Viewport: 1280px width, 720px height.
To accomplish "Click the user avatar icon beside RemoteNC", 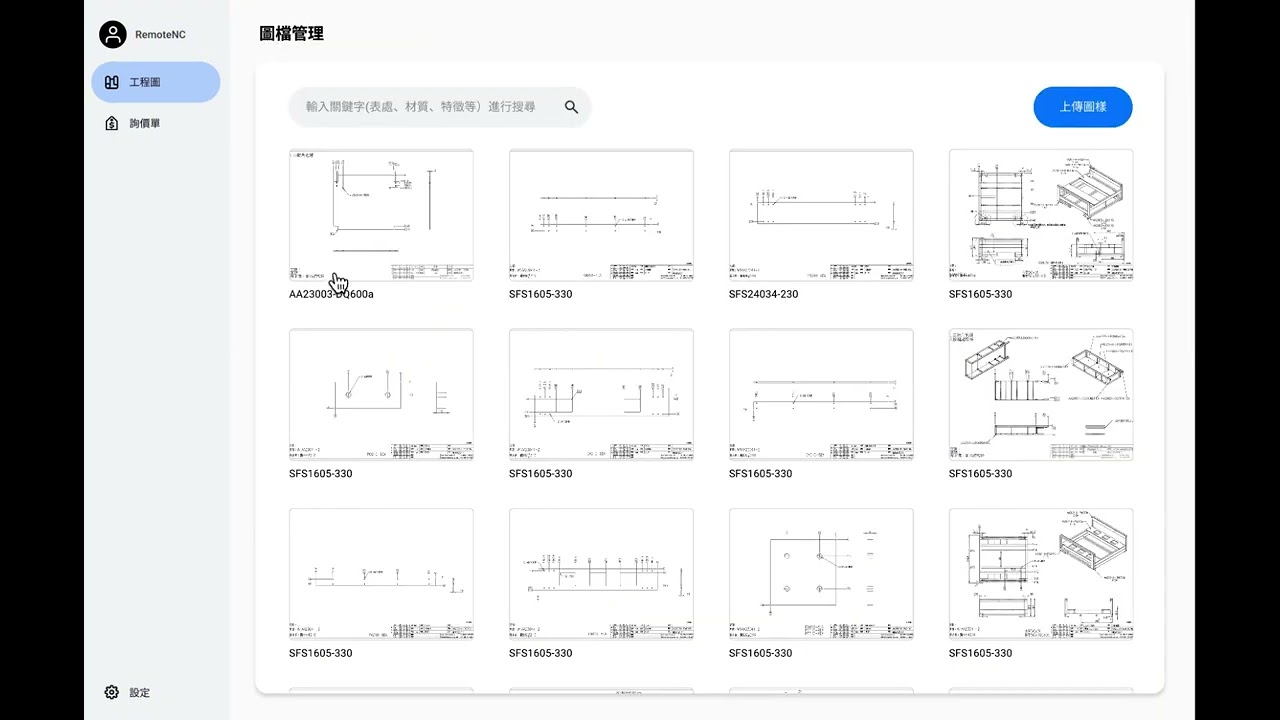I will (113, 34).
